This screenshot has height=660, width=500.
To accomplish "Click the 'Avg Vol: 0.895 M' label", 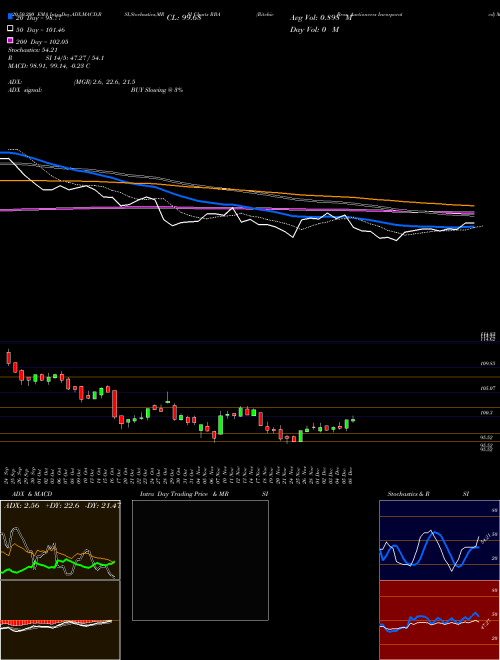I will click(x=321, y=18).
